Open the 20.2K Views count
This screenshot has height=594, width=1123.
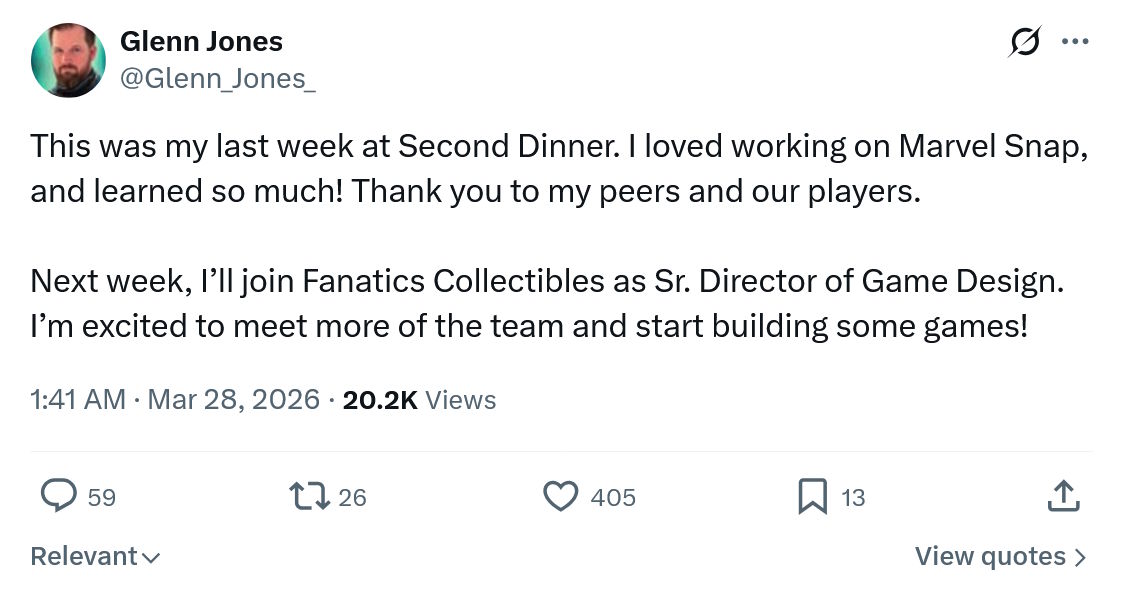click(x=419, y=400)
